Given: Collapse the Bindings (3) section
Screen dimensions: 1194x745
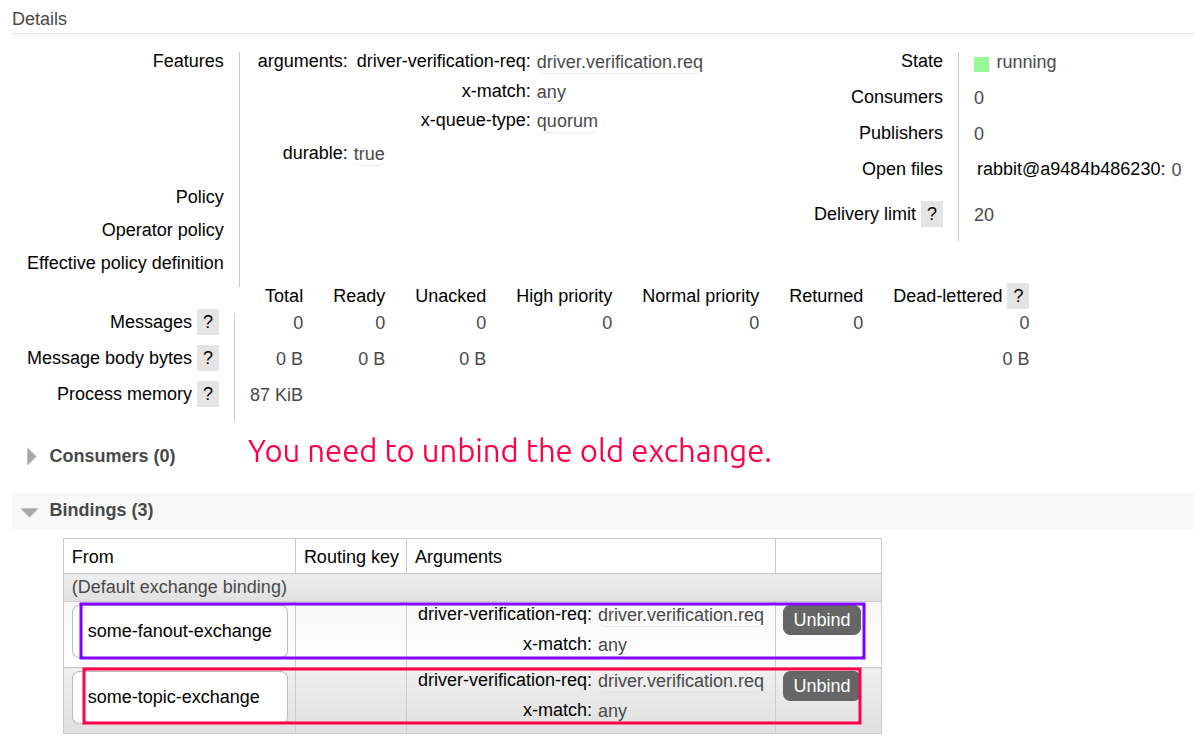Looking at the screenshot, I should [100, 510].
